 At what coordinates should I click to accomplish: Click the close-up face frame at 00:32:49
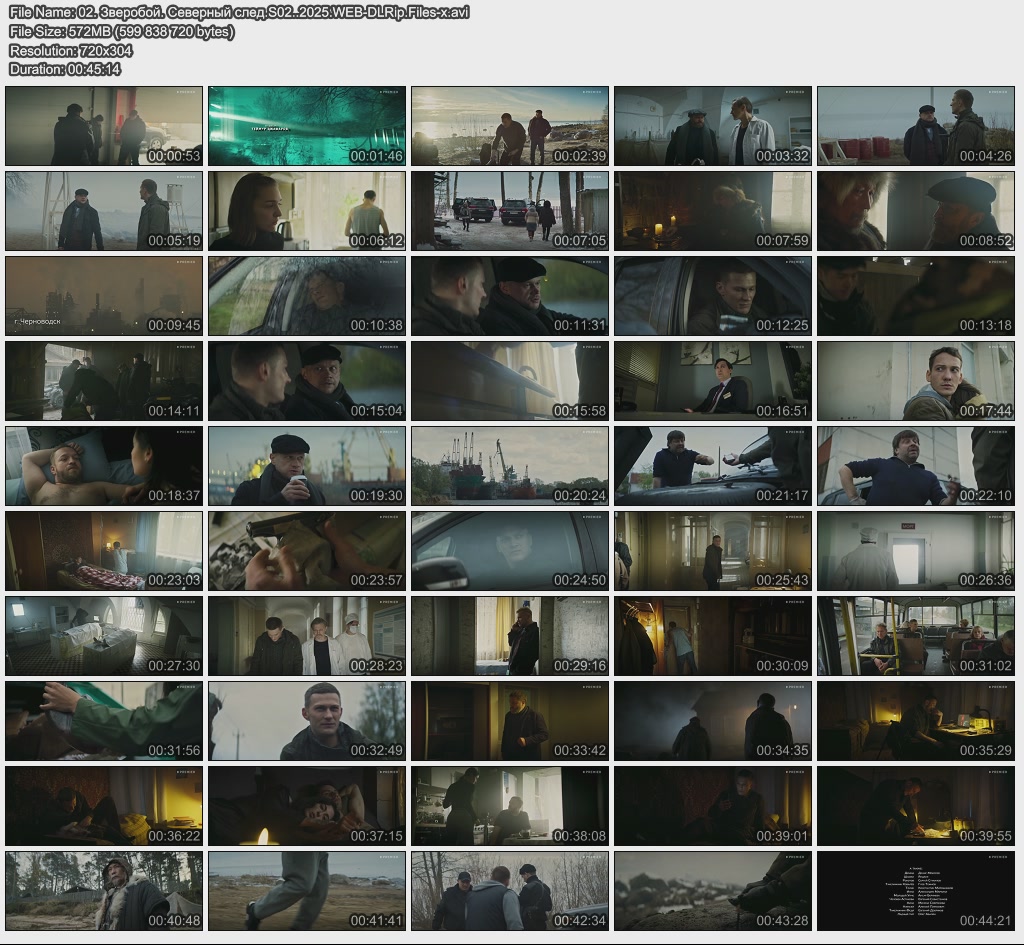coord(307,721)
